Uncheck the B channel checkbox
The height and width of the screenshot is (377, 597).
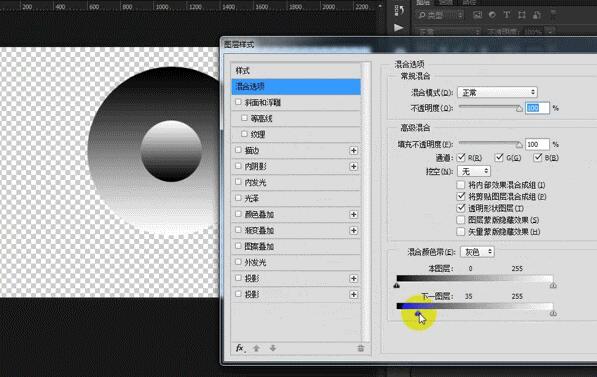538,157
